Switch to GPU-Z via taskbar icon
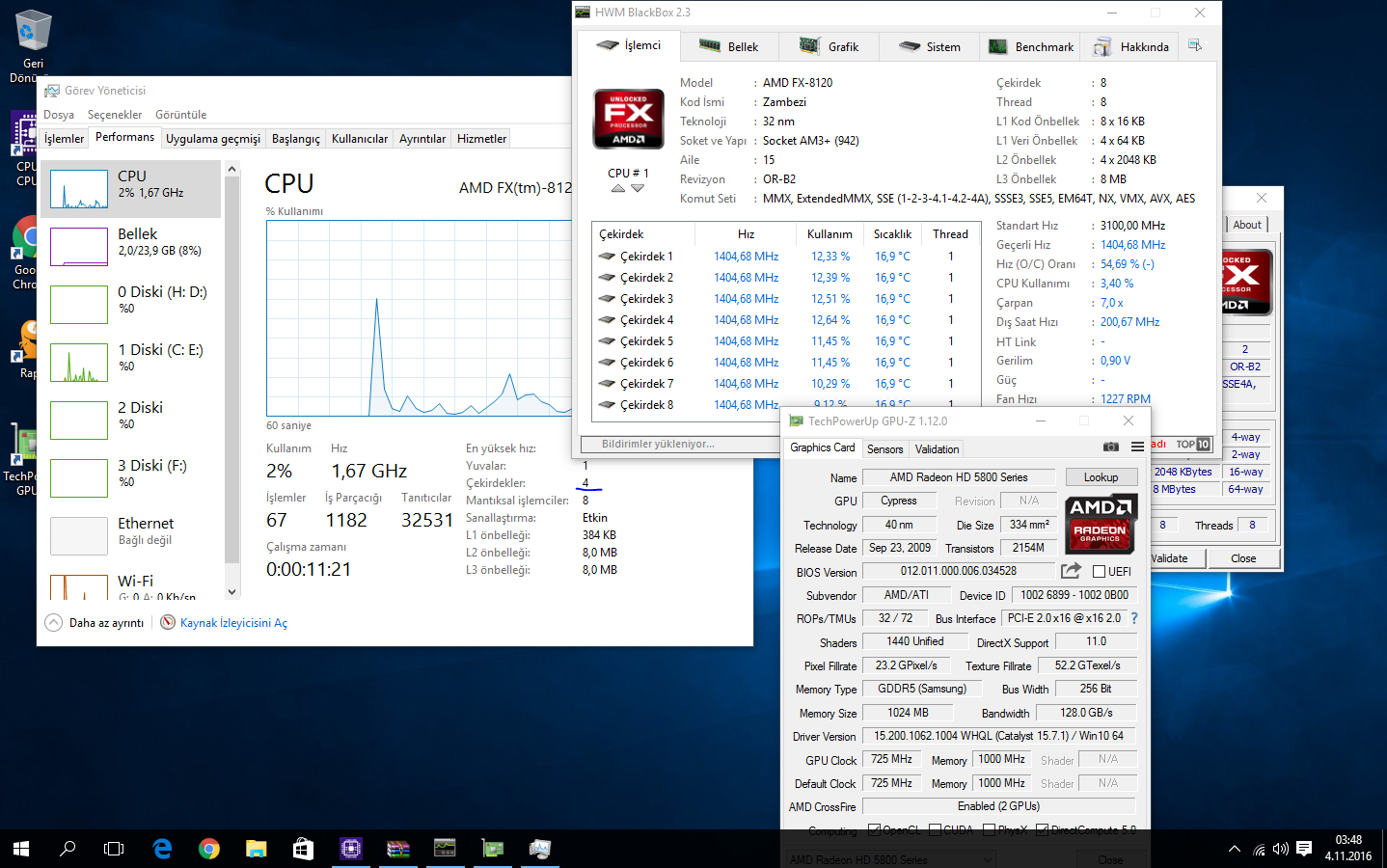 click(x=493, y=849)
